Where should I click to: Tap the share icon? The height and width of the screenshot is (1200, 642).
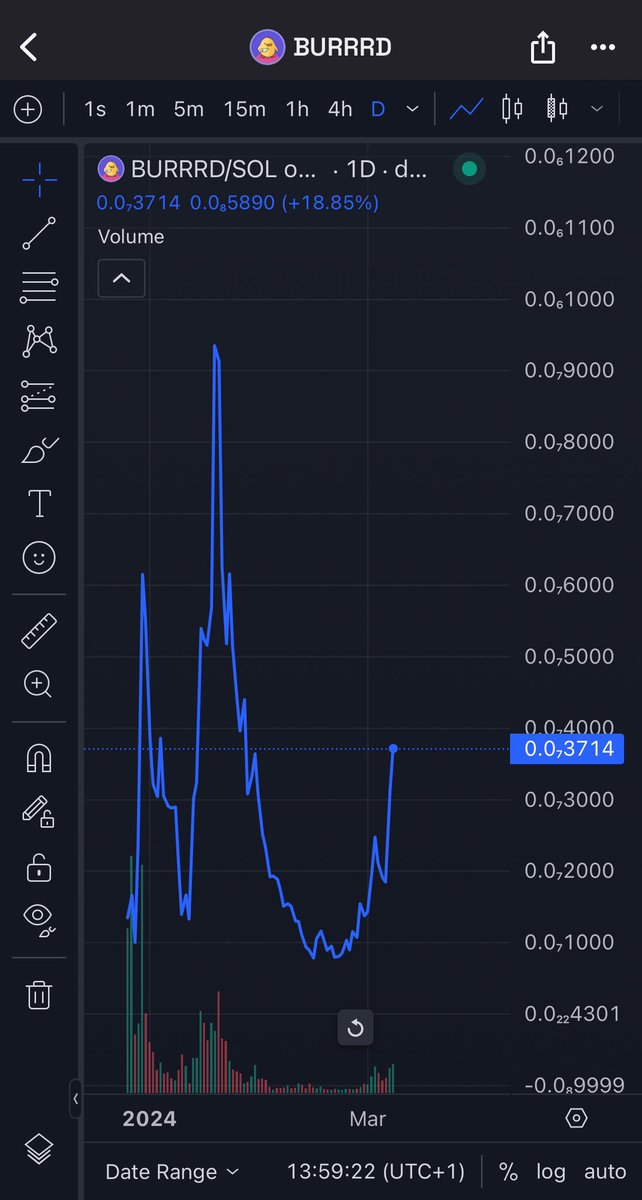(543, 46)
